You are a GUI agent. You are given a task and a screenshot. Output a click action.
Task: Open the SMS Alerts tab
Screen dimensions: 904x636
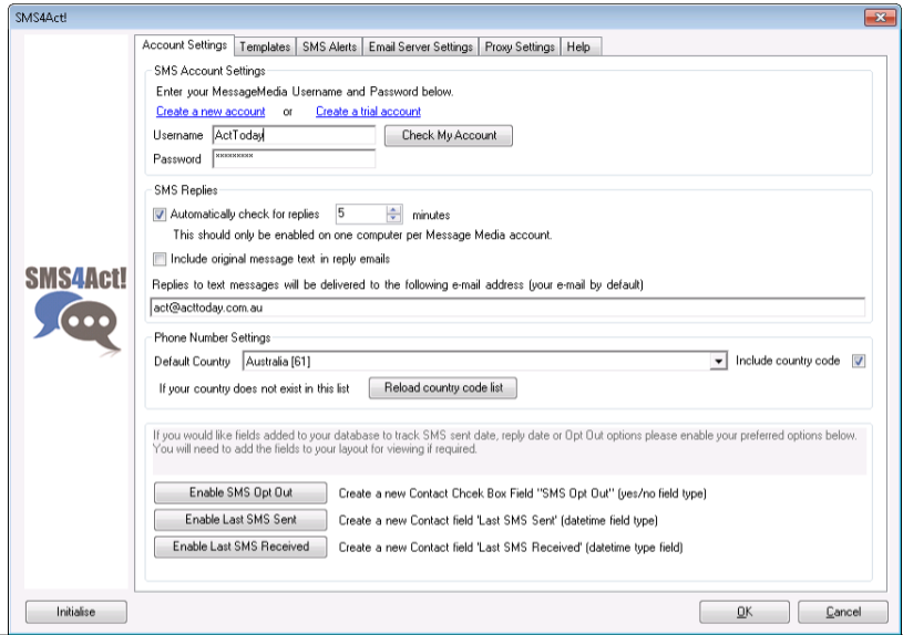(329, 47)
